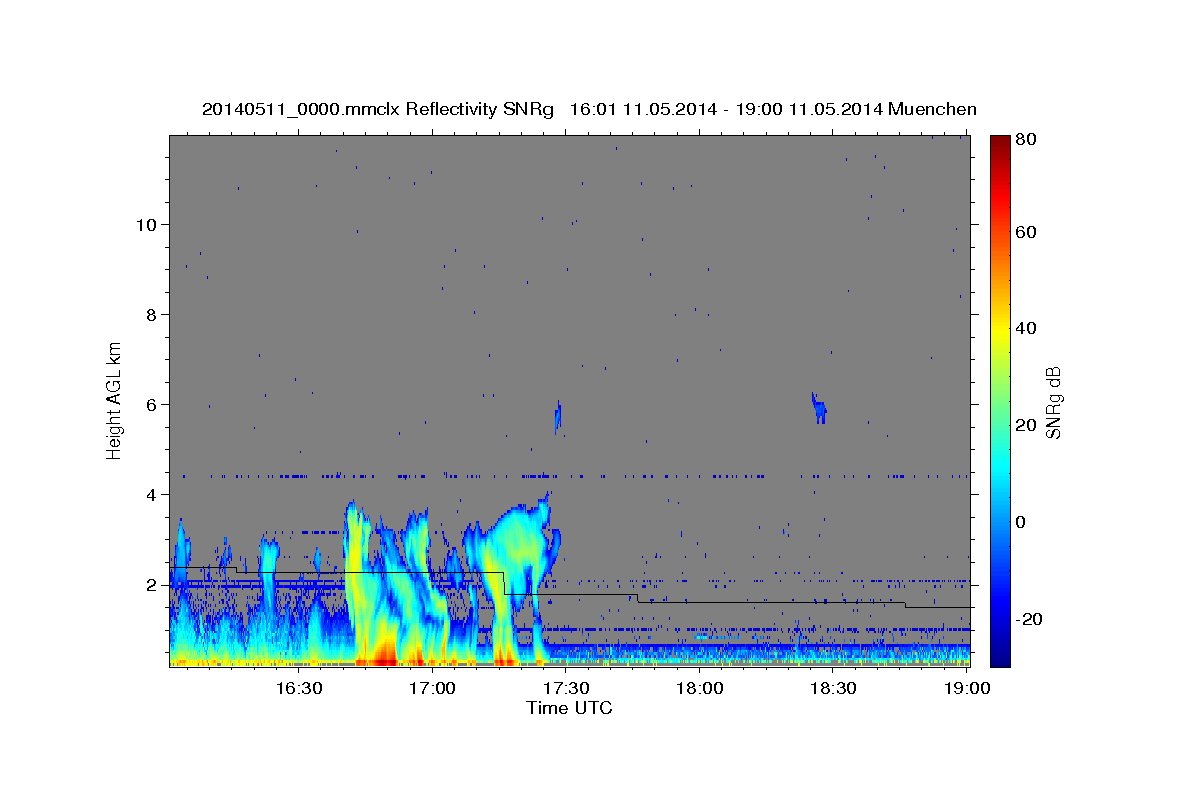1200x800 pixels.
Task: Select the 19:00 time tick label
Action: tap(967, 688)
